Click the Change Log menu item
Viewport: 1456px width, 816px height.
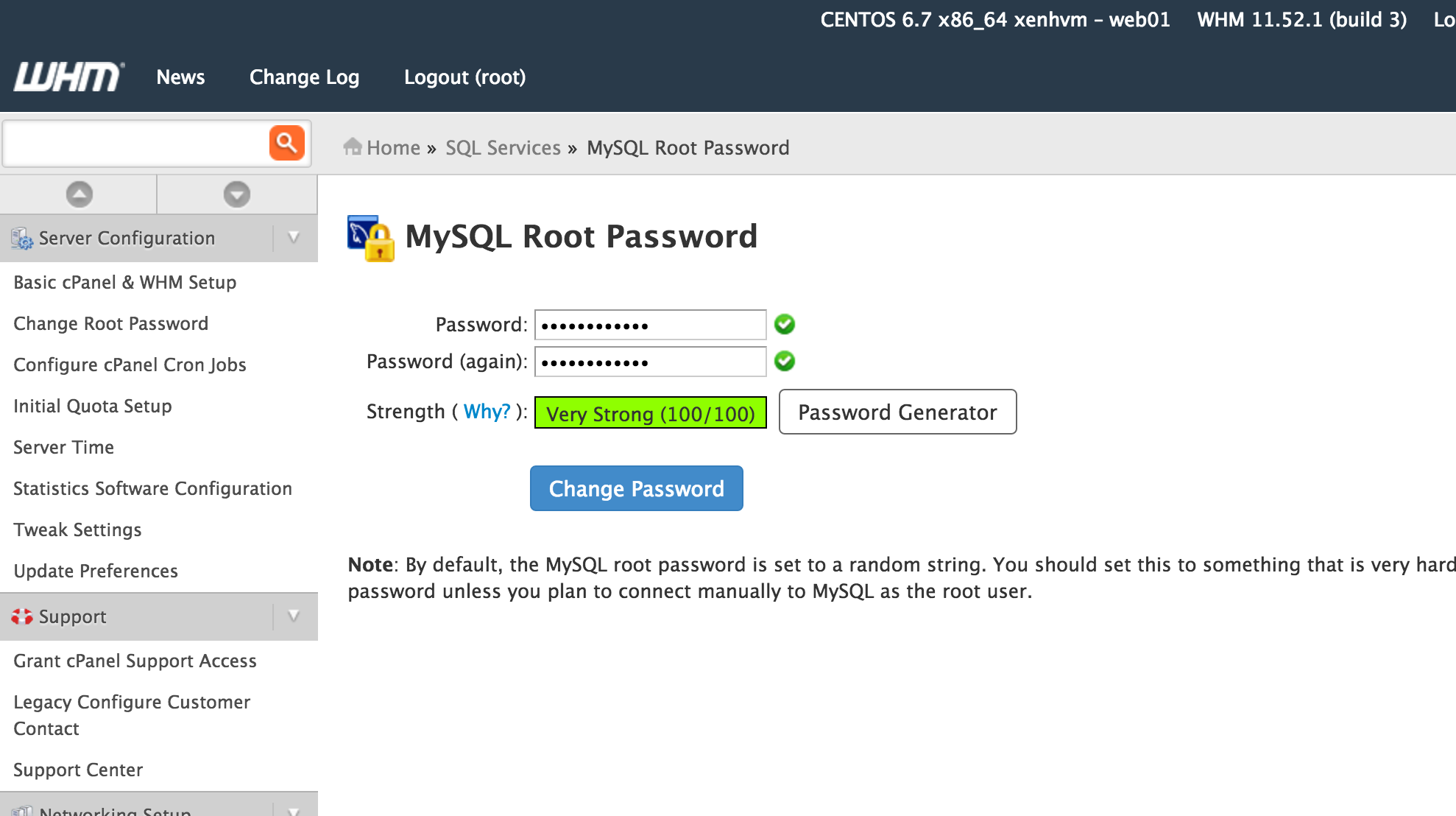(305, 77)
